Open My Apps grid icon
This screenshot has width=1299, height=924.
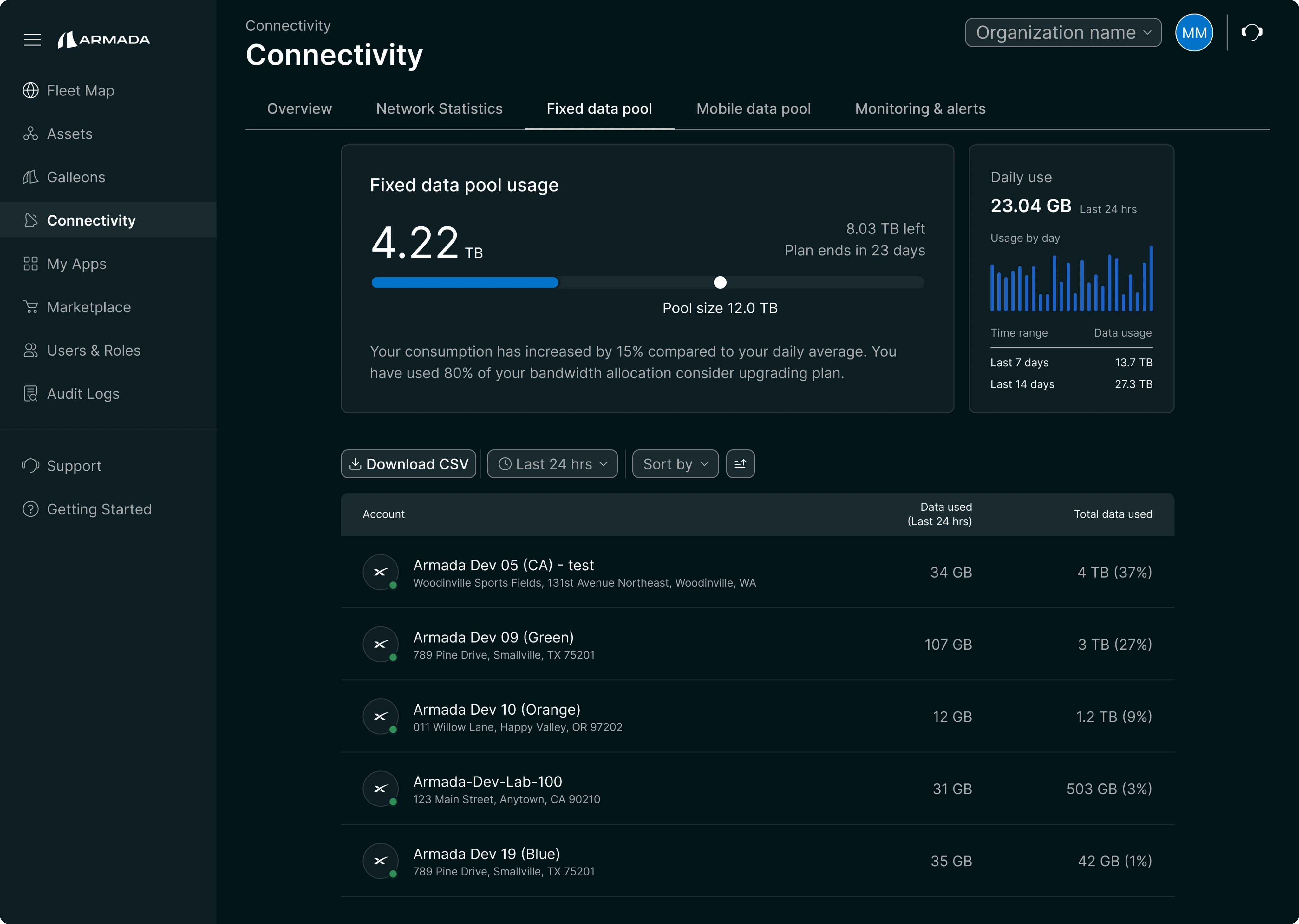coord(31,264)
